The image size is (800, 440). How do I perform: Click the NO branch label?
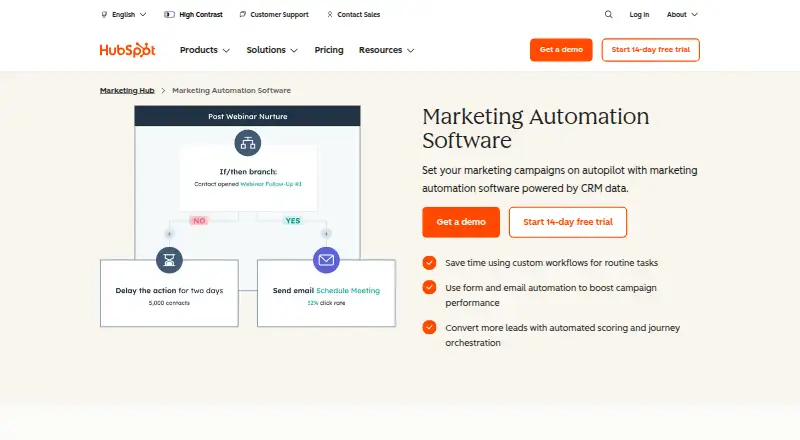[x=199, y=221]
